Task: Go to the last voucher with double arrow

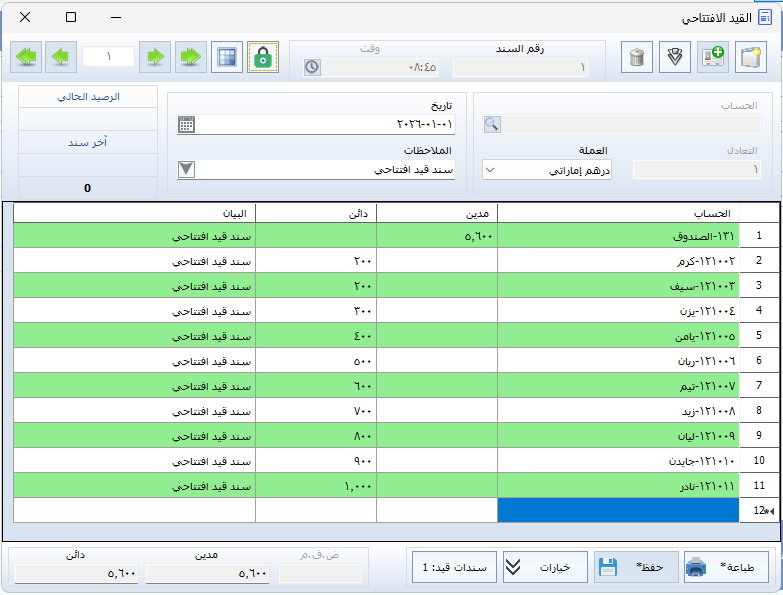Action: 28,57
